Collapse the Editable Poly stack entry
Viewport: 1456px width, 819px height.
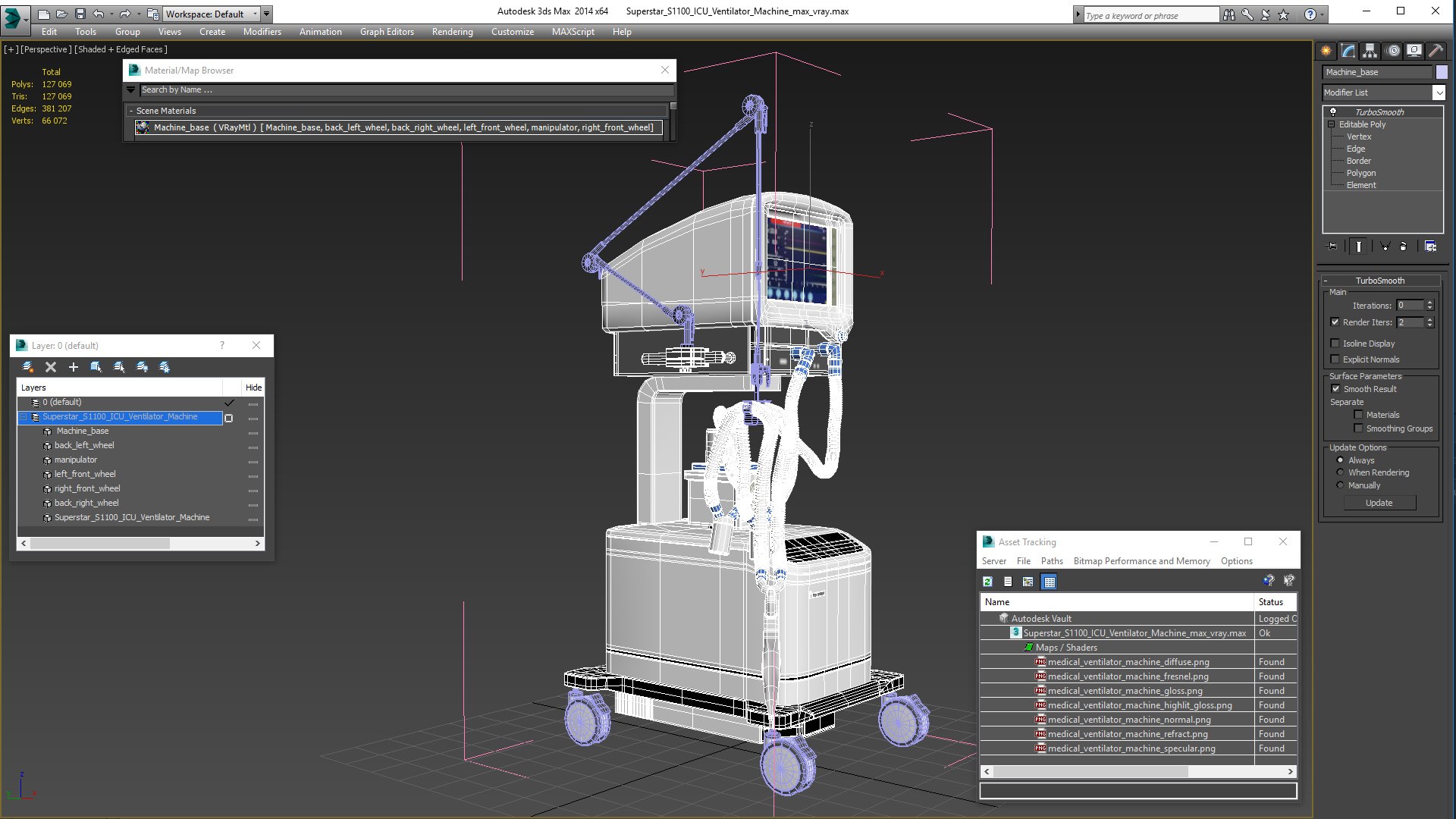(1331, 124)
